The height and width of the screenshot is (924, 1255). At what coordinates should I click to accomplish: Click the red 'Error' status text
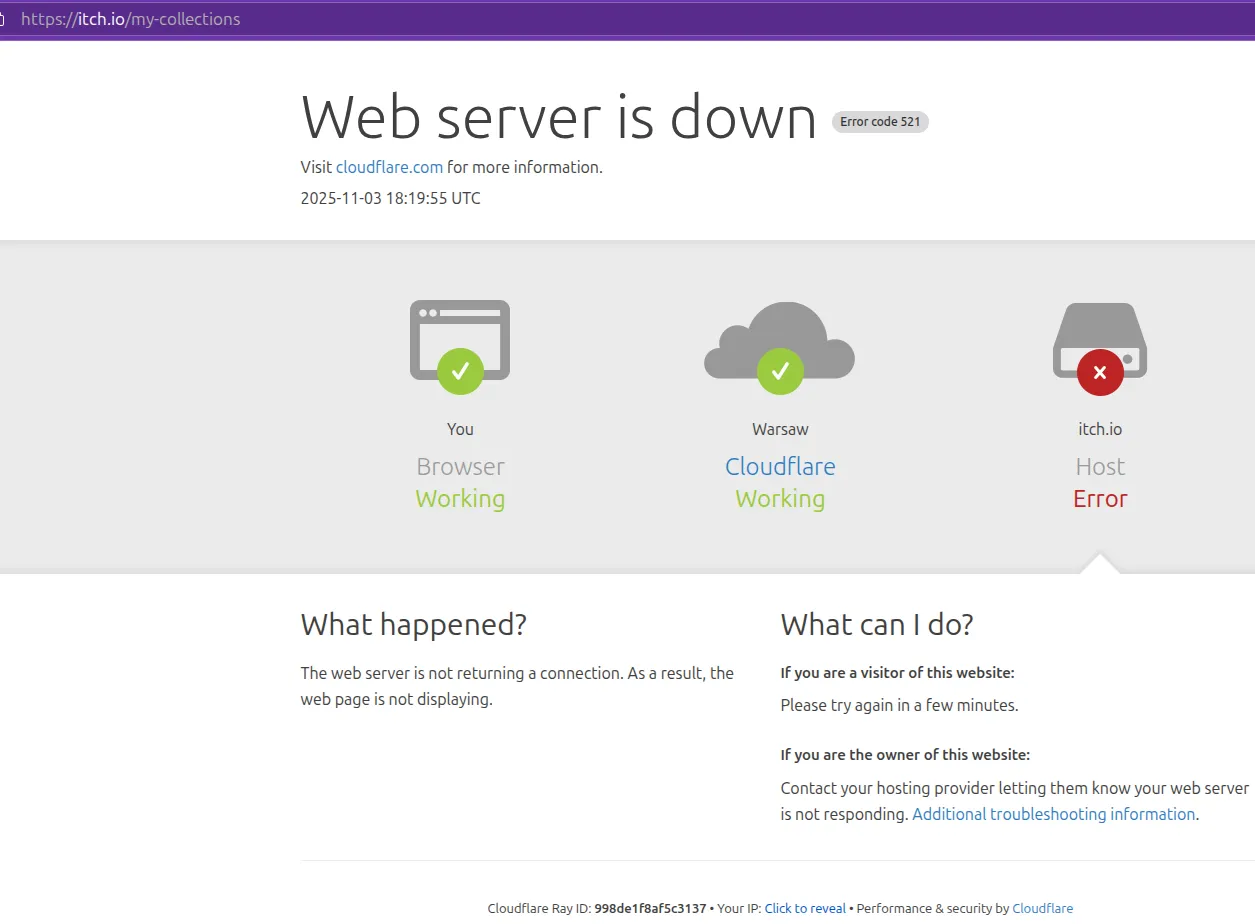click(1100, 498)
